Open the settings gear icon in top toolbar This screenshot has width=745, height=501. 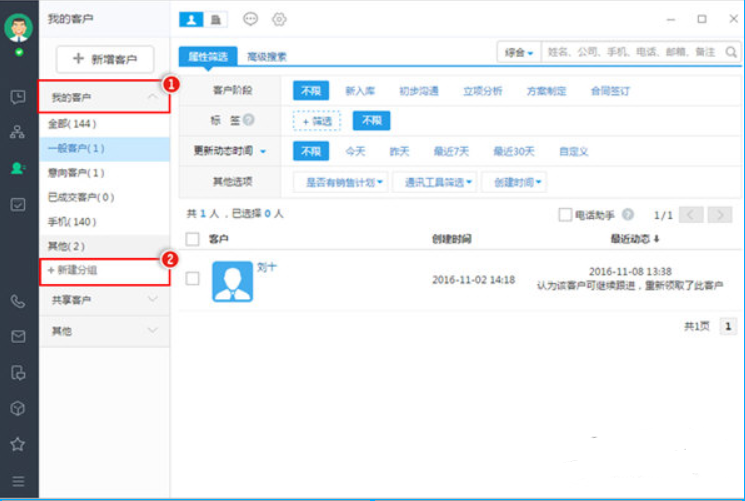(x=279, y=19)
